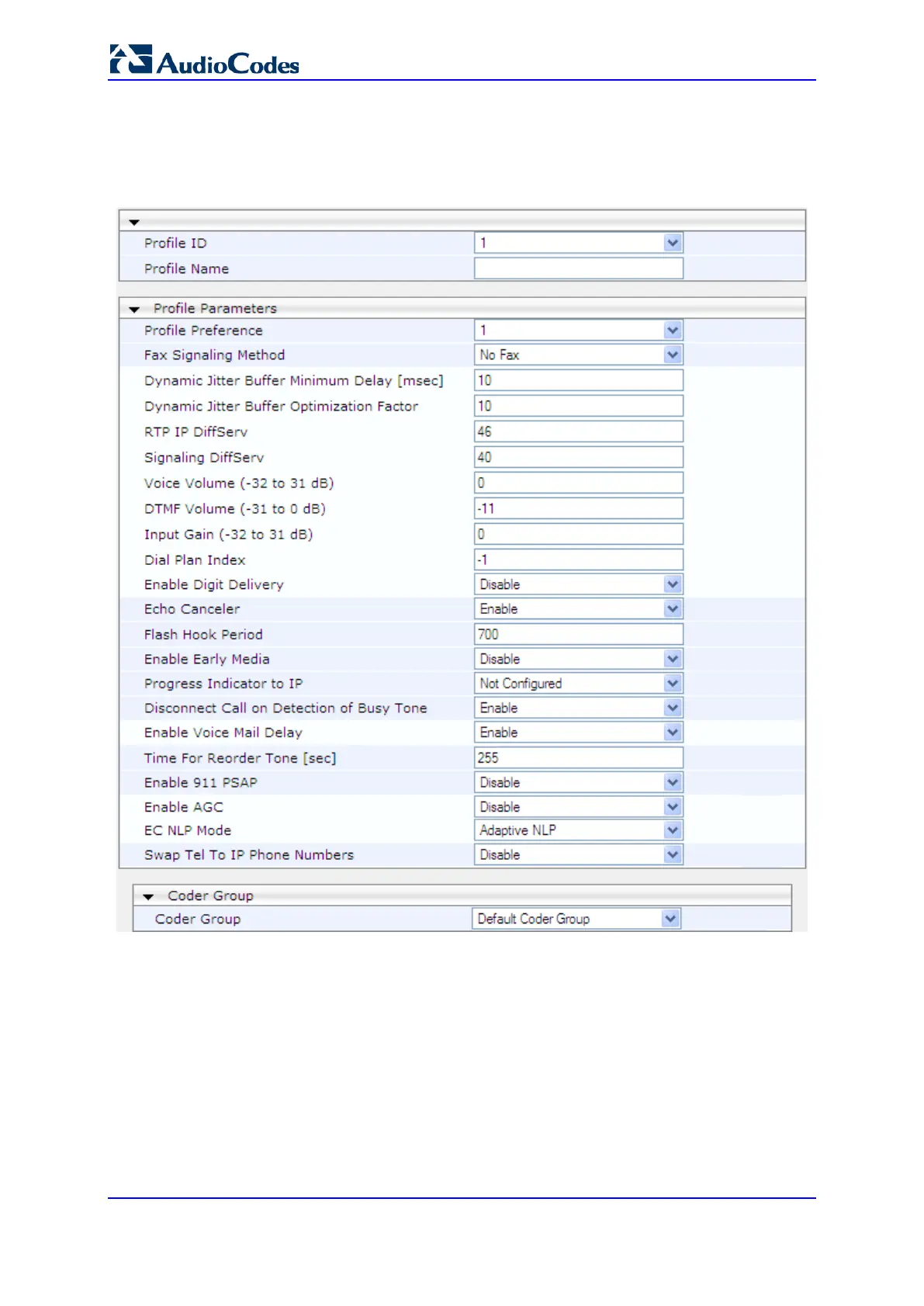Open the Coder Group dropdown

(576, 919)
